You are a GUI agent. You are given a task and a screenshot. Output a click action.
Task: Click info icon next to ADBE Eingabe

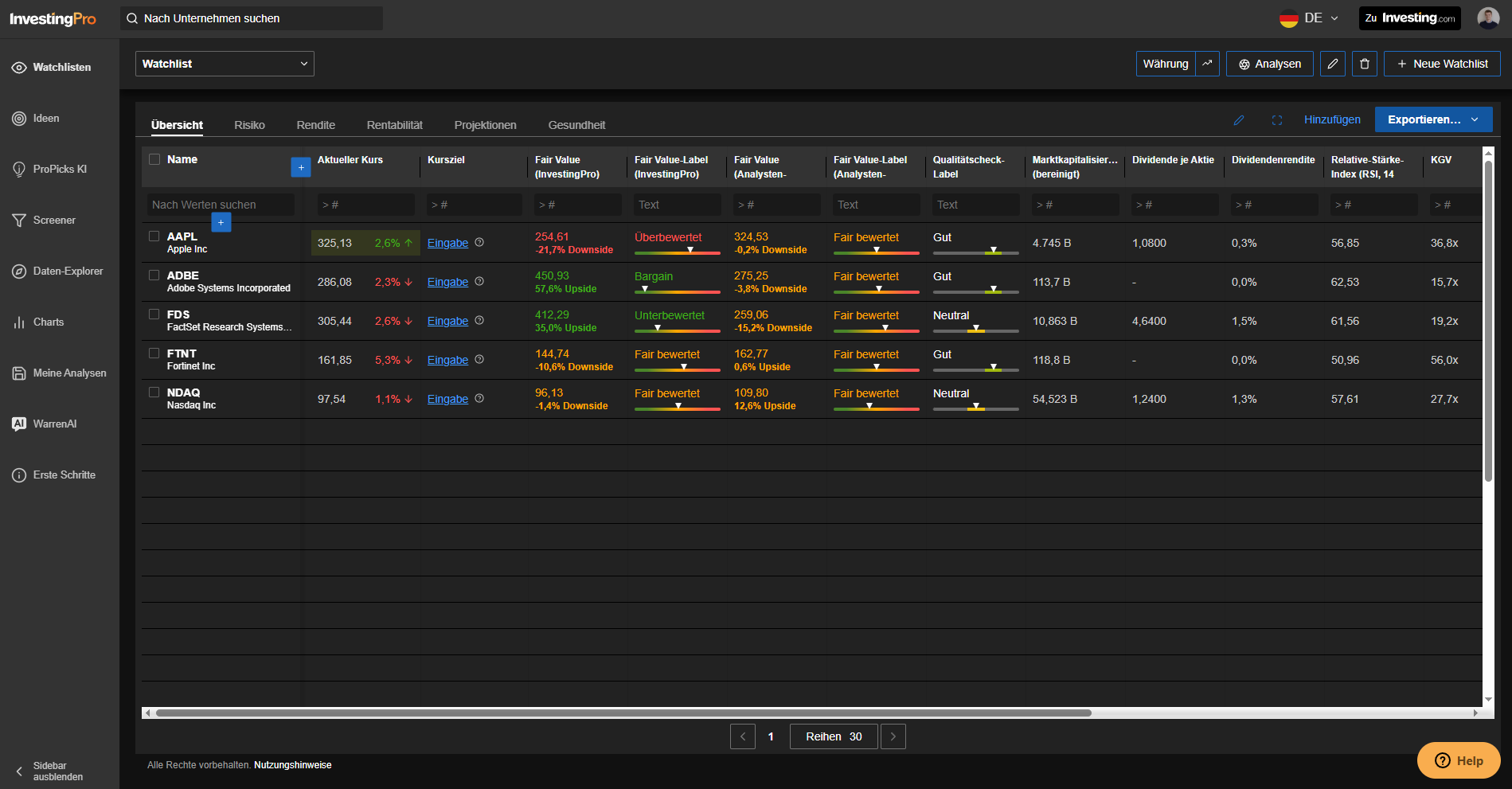[x=479, y=281]
